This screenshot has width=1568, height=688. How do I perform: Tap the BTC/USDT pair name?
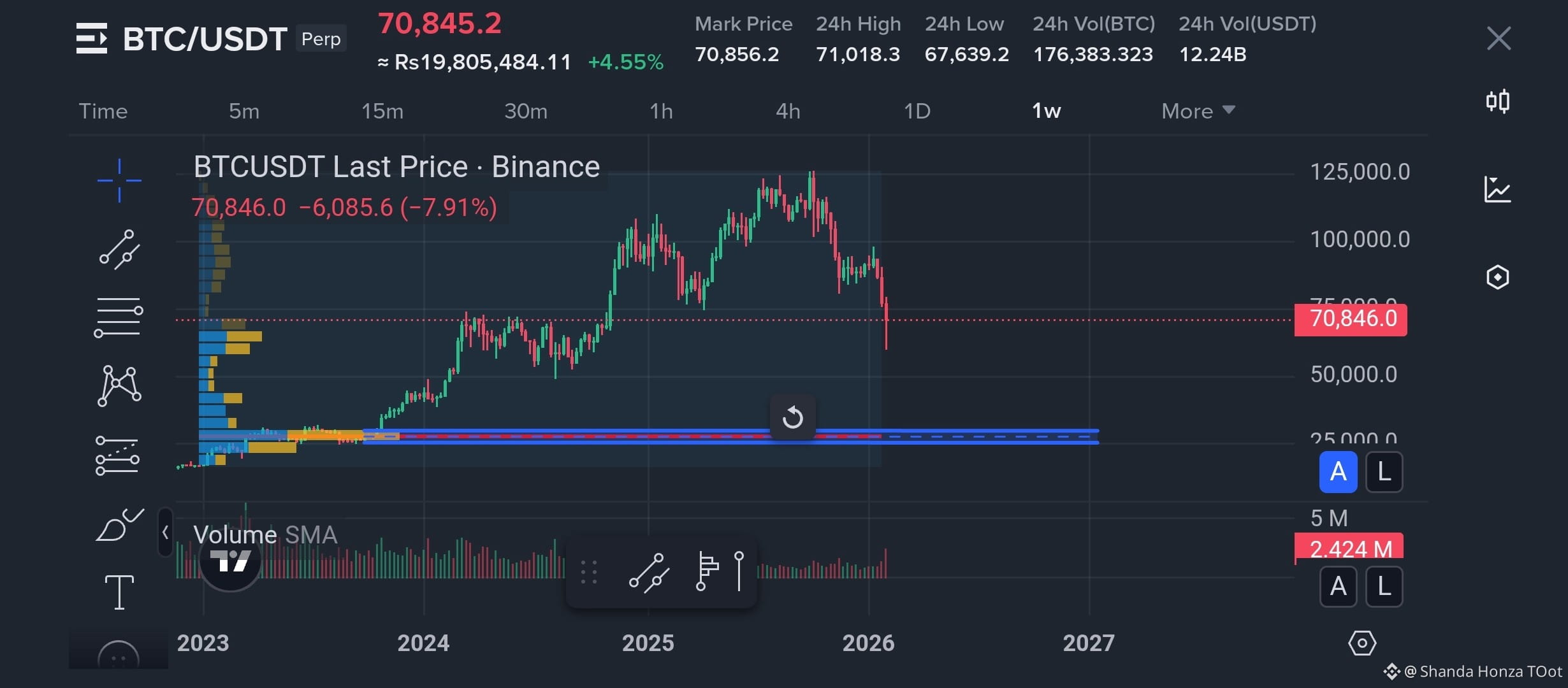[205, 39]
